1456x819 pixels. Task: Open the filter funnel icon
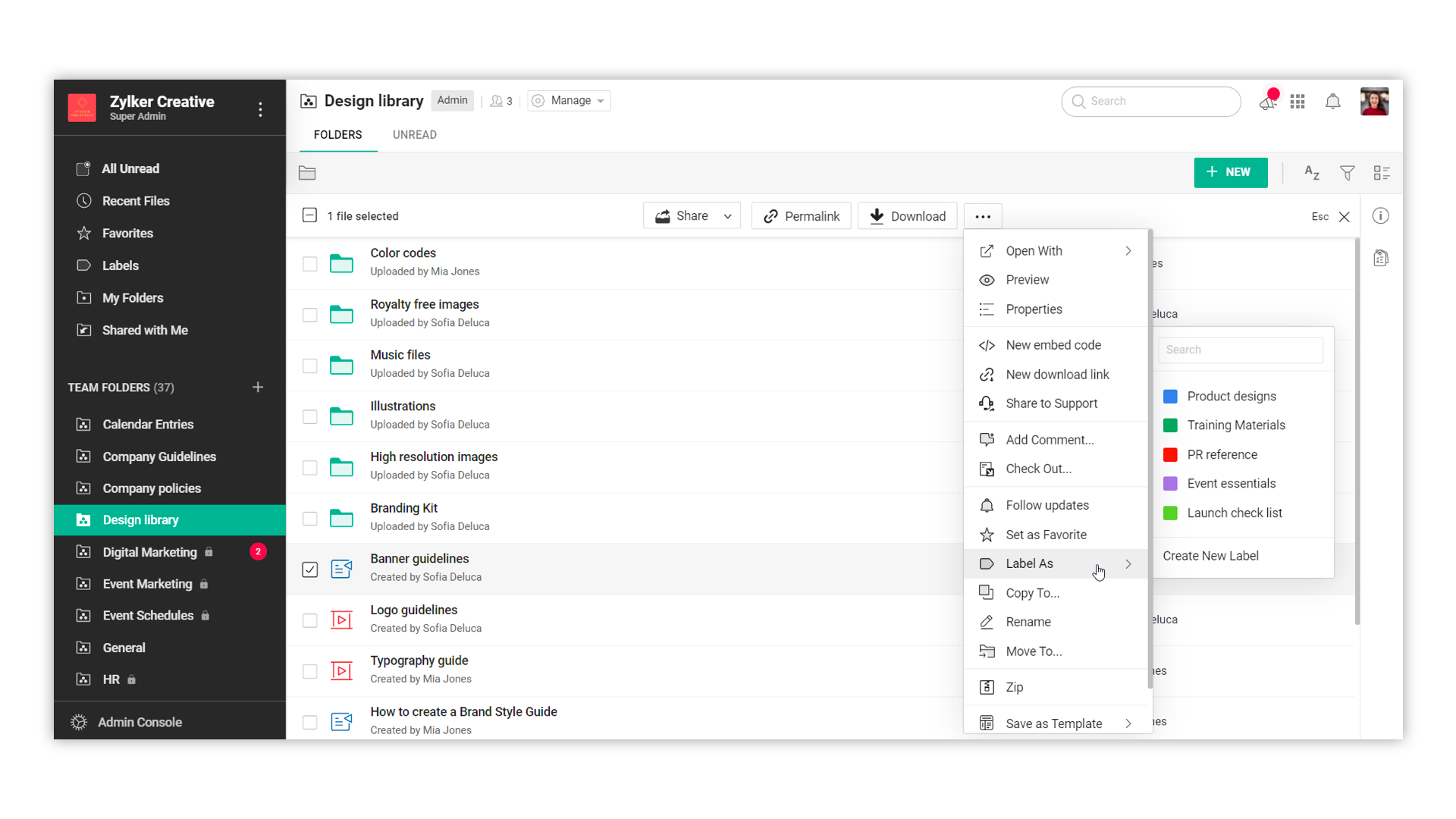(1347, 173)
